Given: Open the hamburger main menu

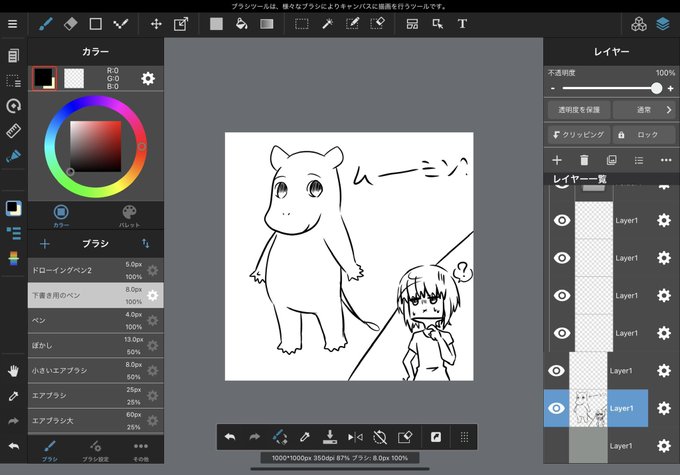Looking at the screenshot, I should (13, 24).
